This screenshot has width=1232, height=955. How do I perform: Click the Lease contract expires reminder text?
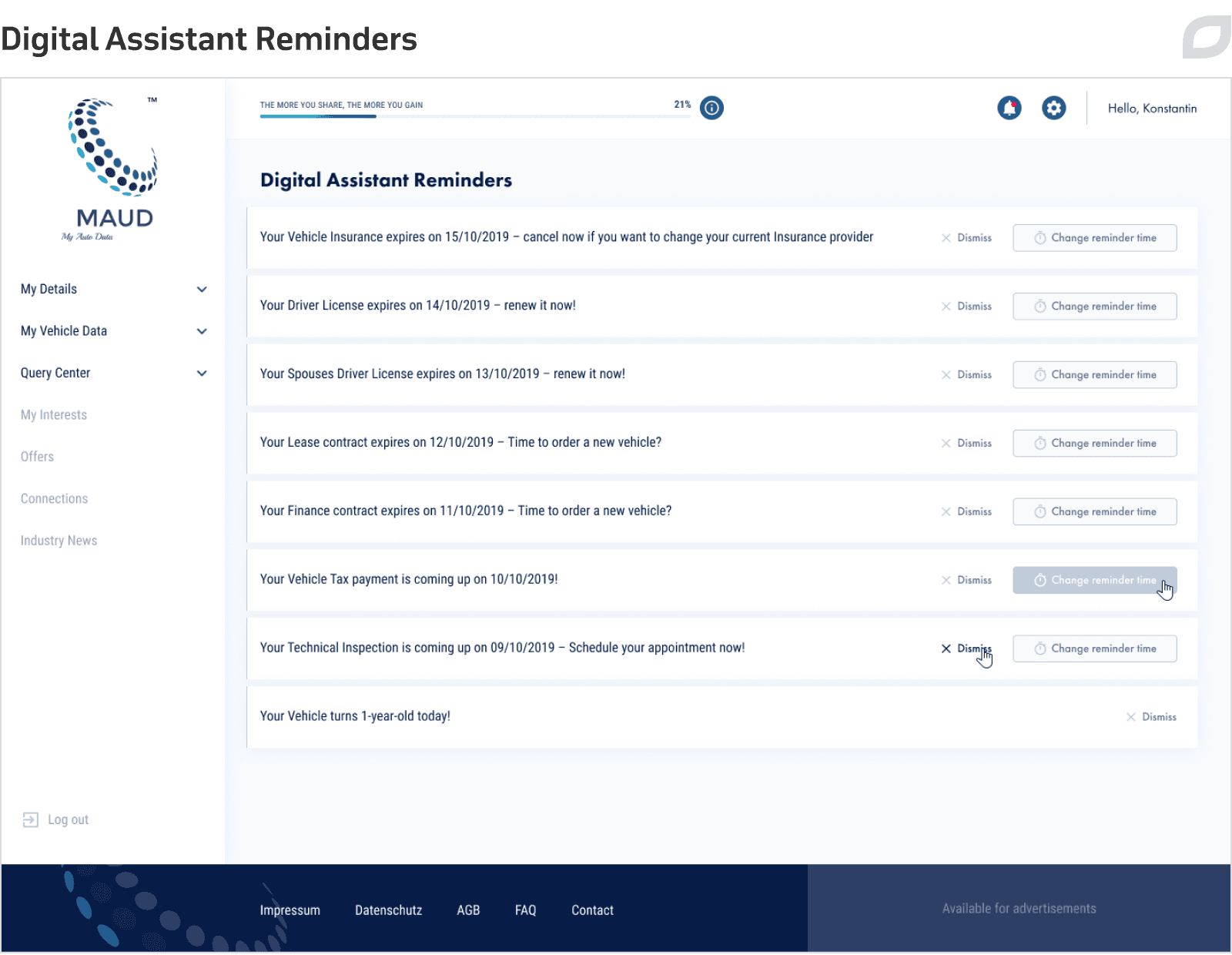pyautogui.click(x=460, y=443)
